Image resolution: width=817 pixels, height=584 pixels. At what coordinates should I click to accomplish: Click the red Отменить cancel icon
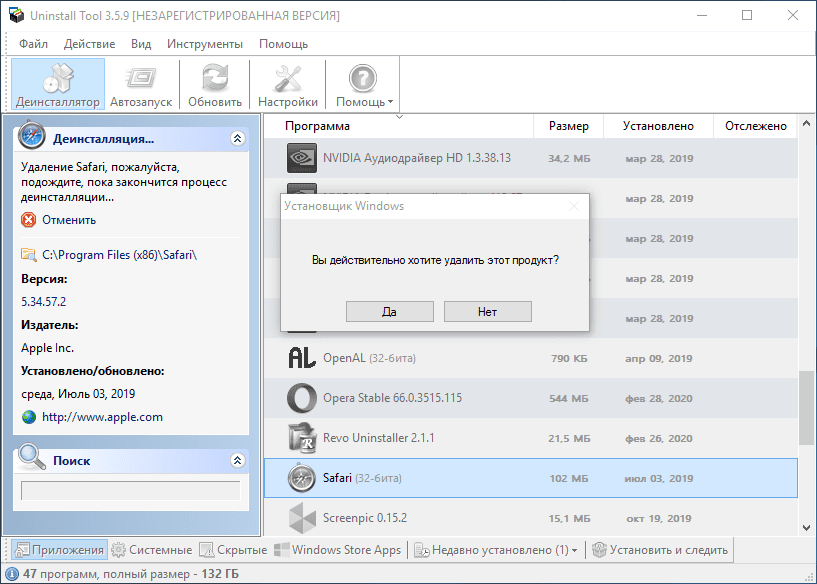(29, 220)
